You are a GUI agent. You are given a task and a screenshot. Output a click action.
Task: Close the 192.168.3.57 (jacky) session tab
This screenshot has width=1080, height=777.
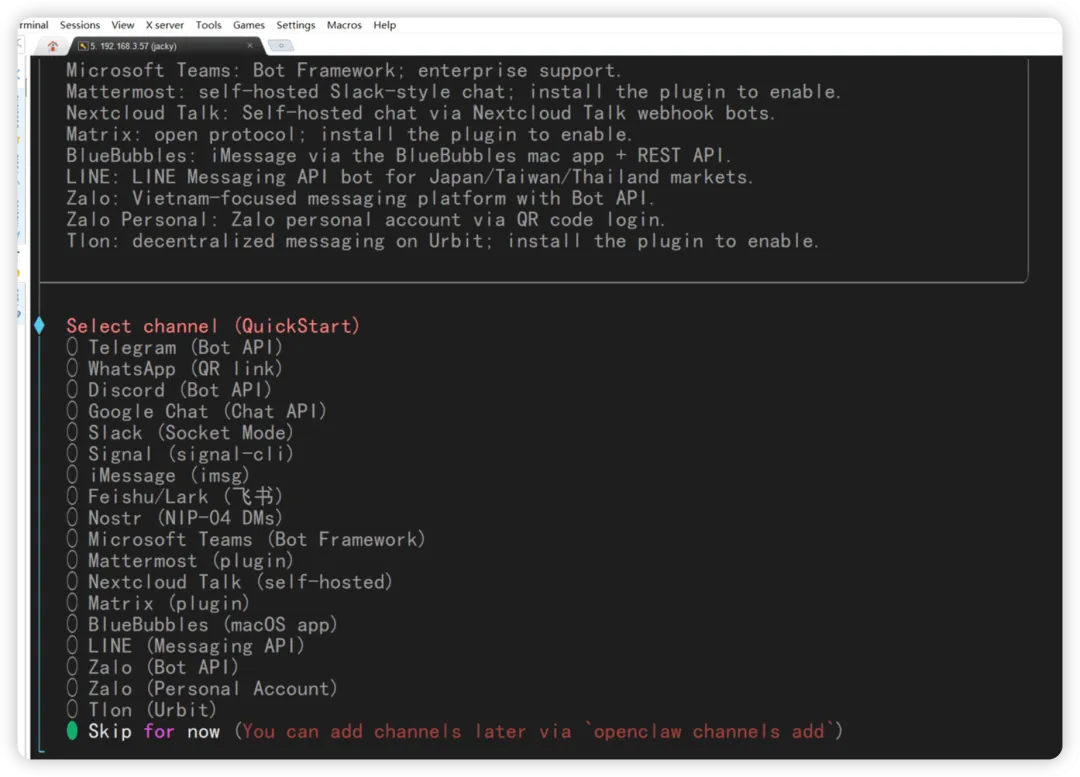pos(249,45)
